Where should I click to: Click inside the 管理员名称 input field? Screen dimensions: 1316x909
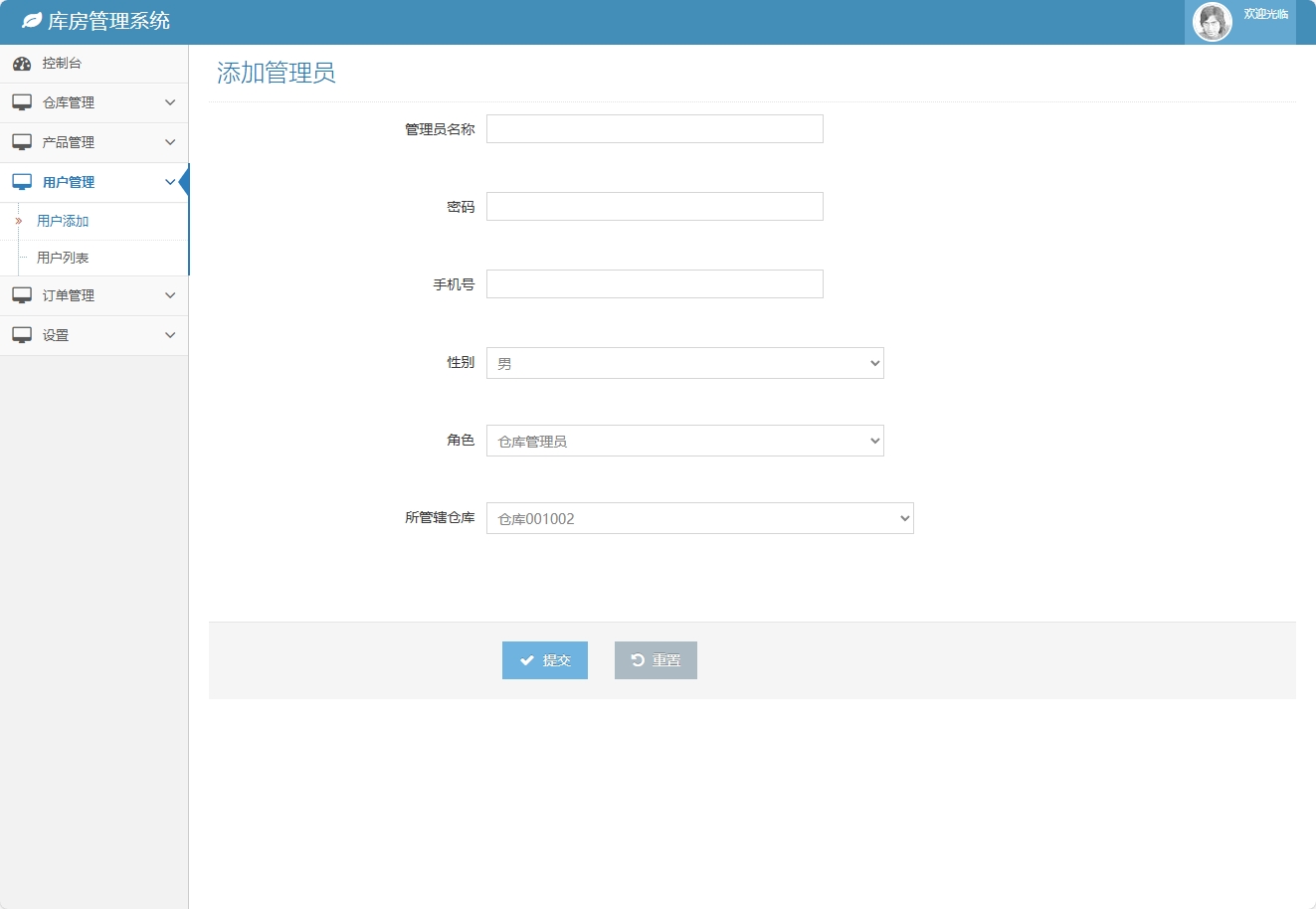click(654, 128)
